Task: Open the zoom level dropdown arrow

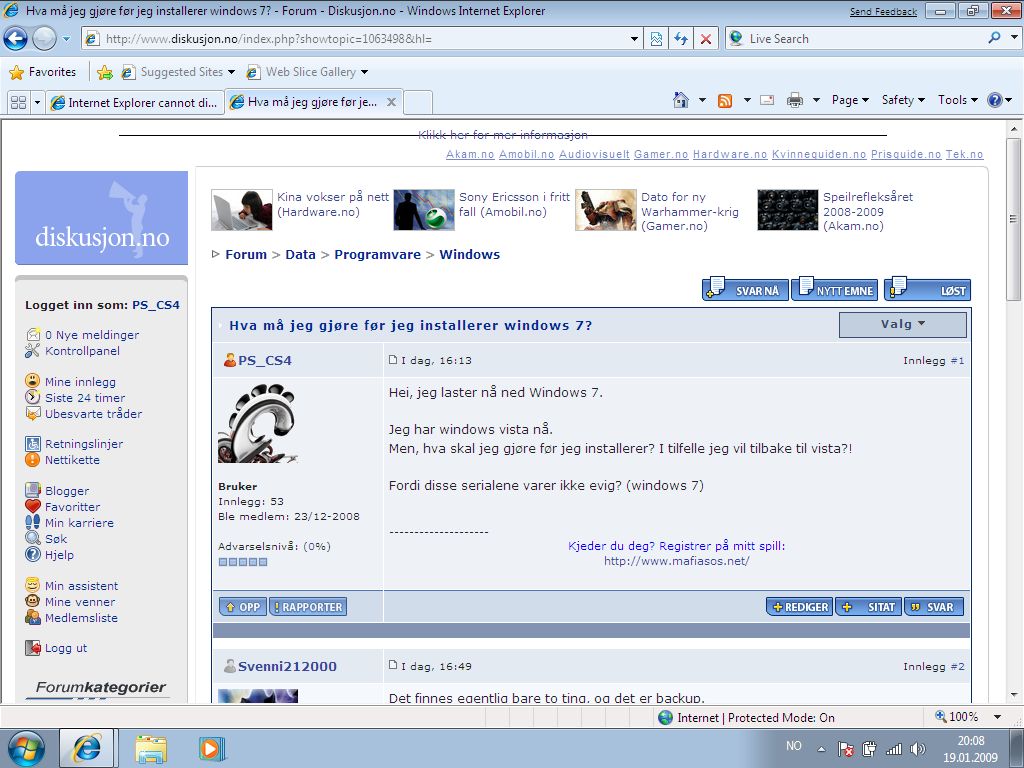Action: (x=997, y=716)
